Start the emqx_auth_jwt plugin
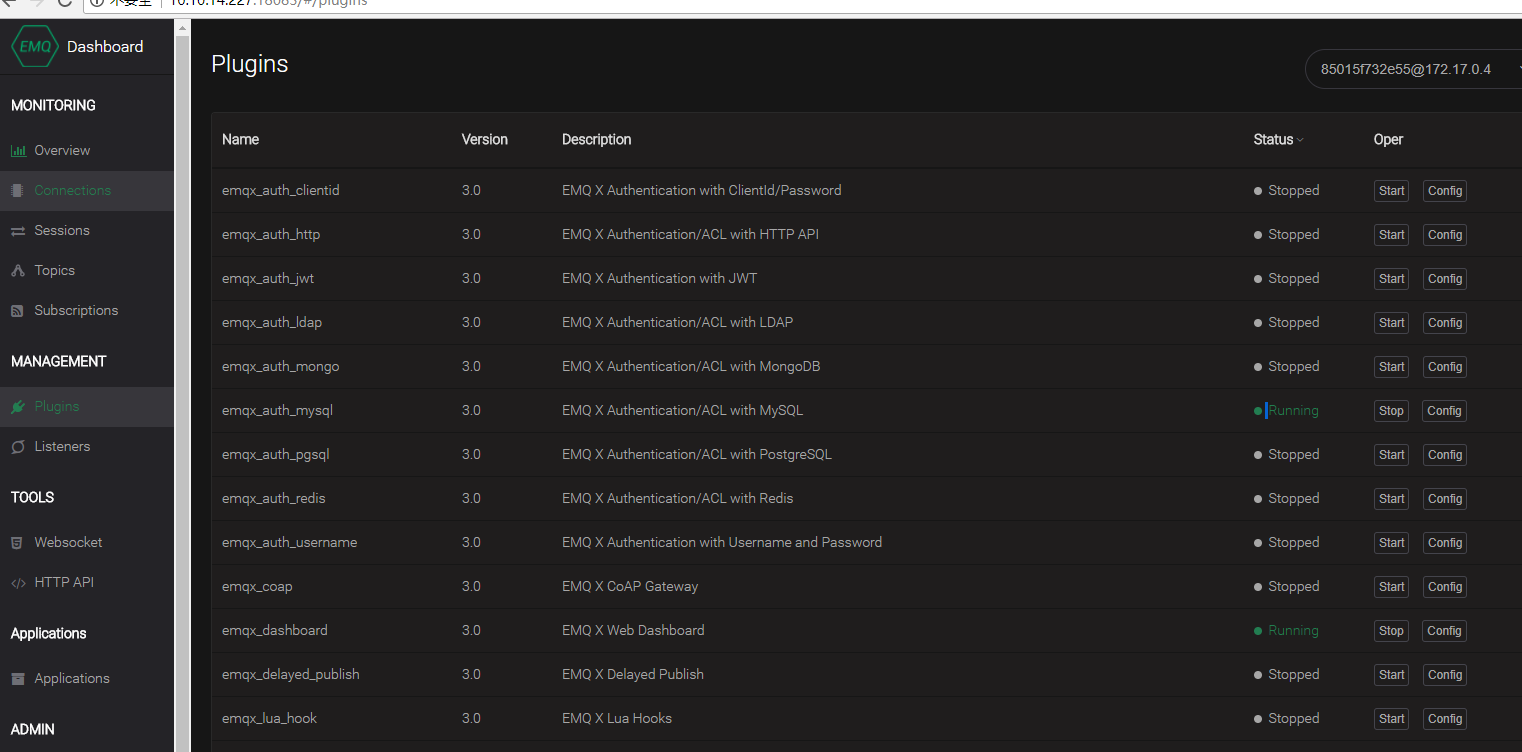This screenshot has height=752, width=1522. (1391, 279)
